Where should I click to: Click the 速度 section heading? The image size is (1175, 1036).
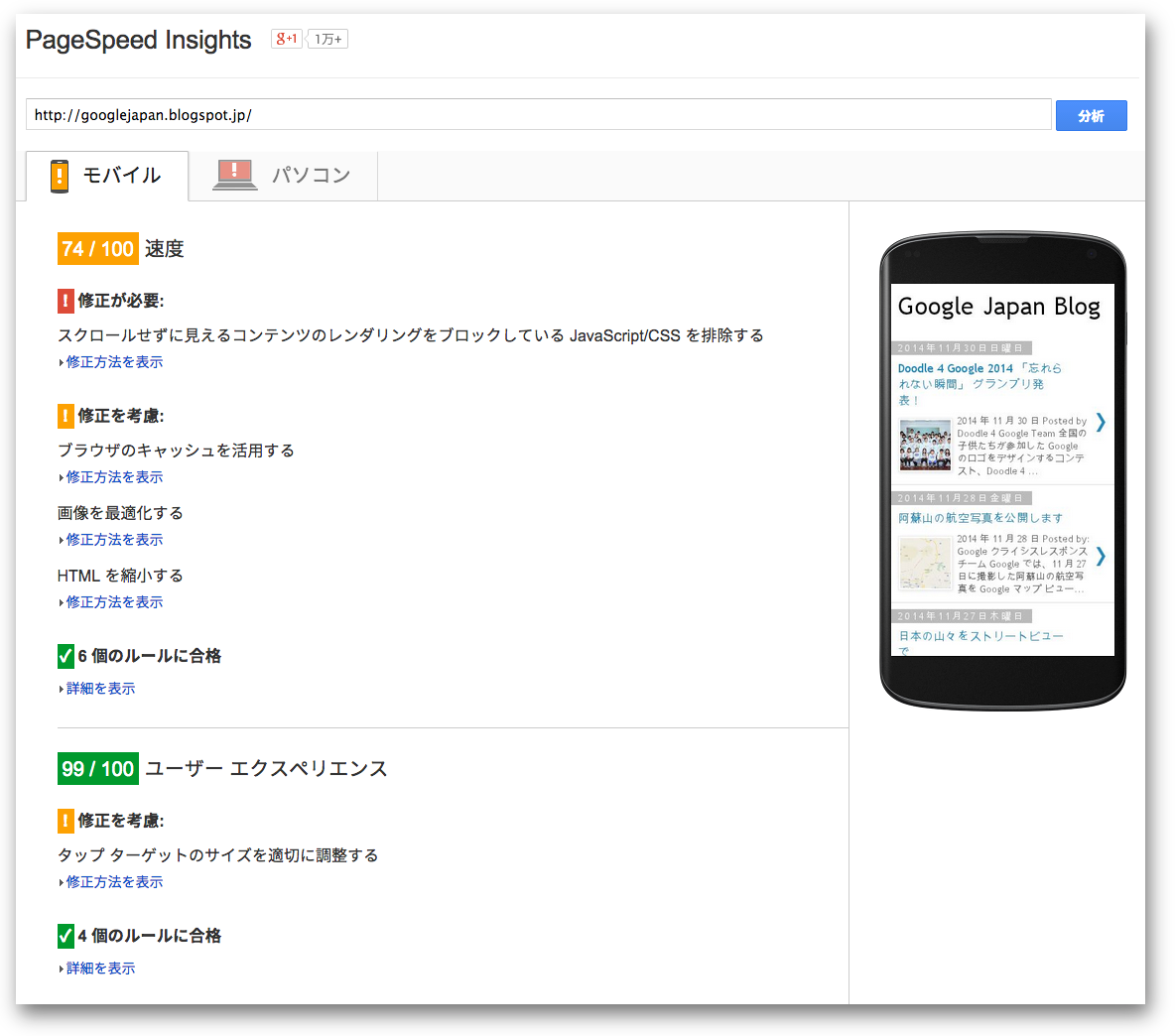(164, 249)
